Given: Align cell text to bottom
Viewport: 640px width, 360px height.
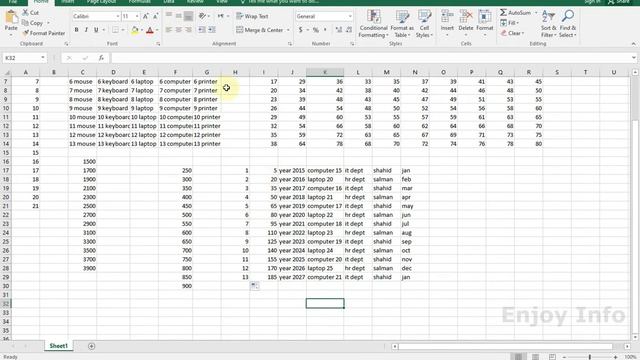Looking at the screenshot, I should (188, 16).
